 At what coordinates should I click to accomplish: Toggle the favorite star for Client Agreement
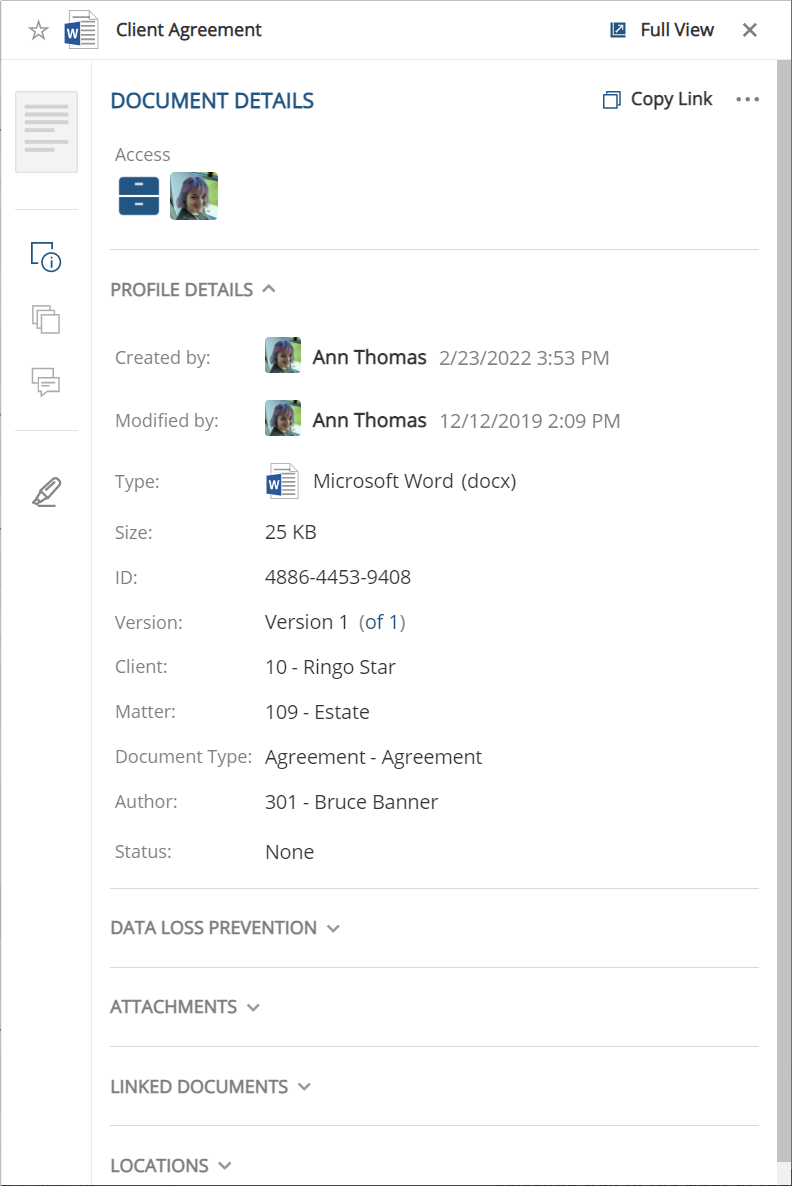click(38, 29)
